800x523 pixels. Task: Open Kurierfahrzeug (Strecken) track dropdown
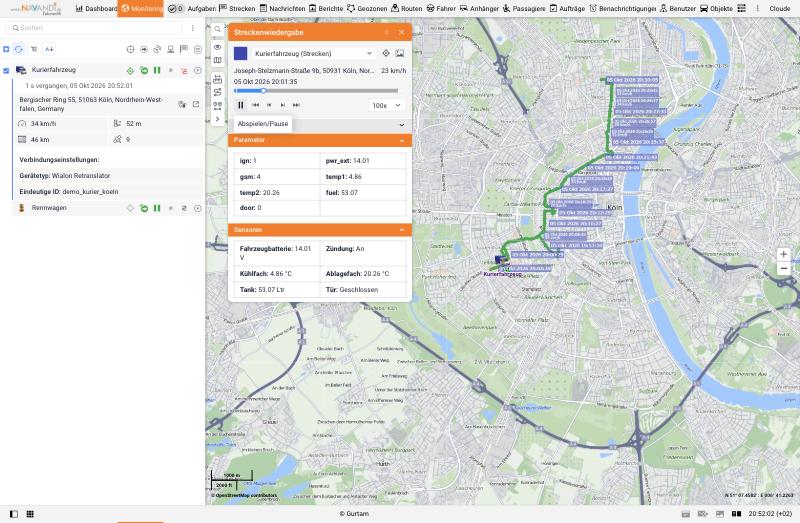[x=313, y=54]
